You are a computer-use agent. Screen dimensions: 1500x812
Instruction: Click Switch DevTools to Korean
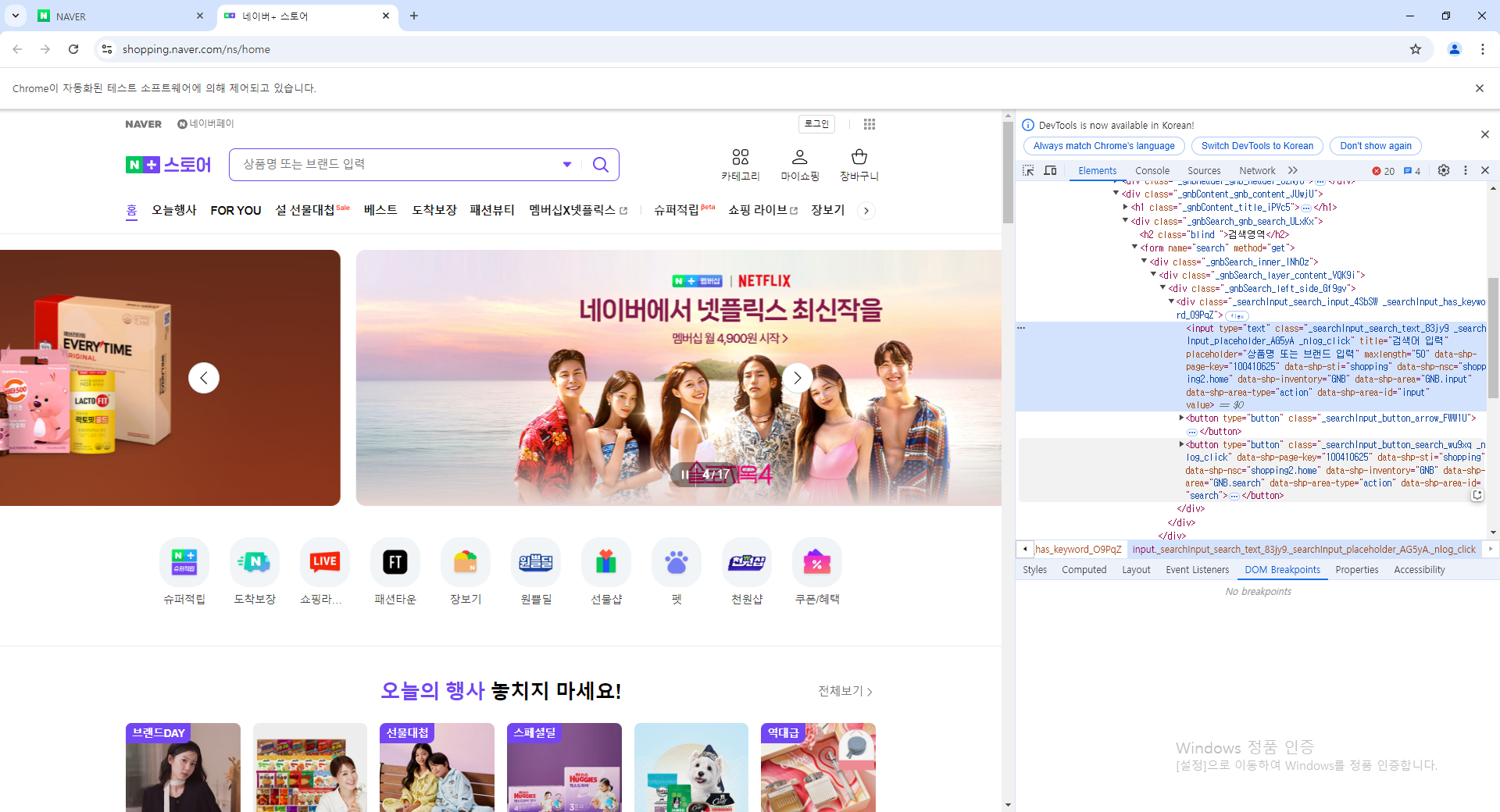tap(1257, 146)
